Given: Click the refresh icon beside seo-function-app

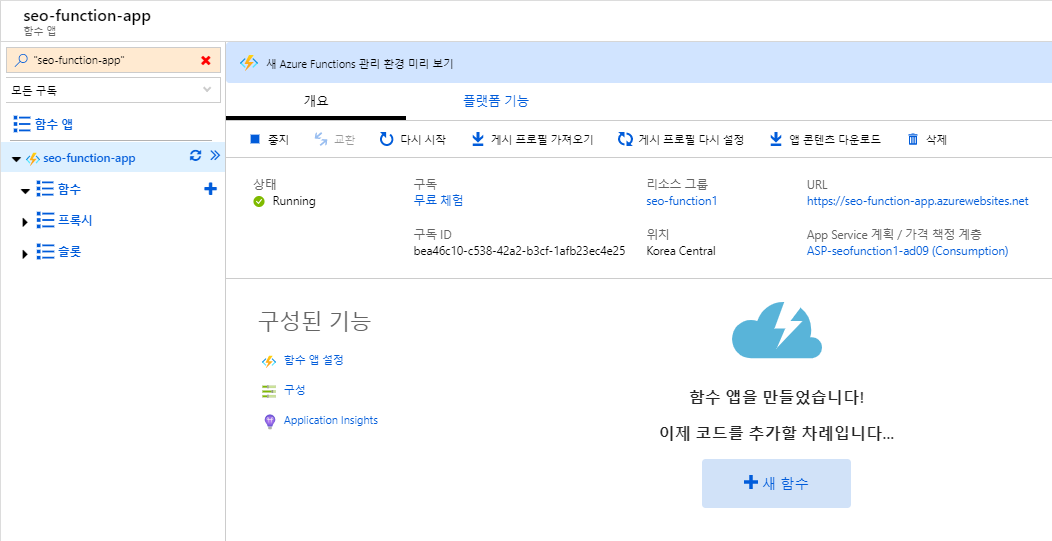Looking at the screenshot, I should 195,156.
